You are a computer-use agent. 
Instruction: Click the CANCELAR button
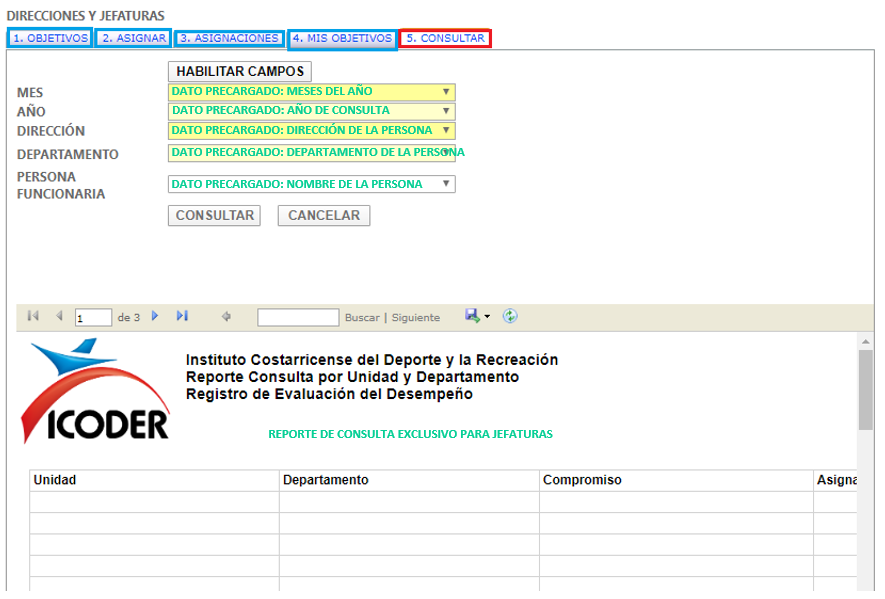[x=324, y=216]
